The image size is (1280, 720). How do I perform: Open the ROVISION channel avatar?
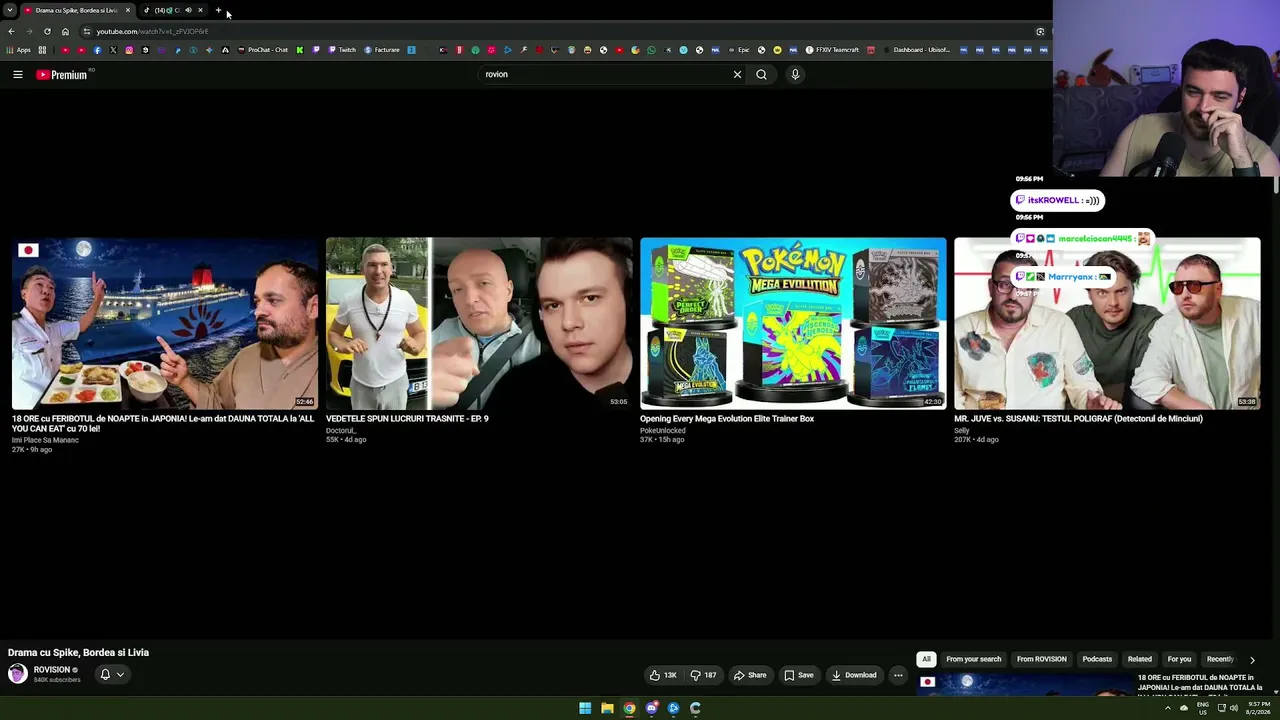click(x=17, y=674)
